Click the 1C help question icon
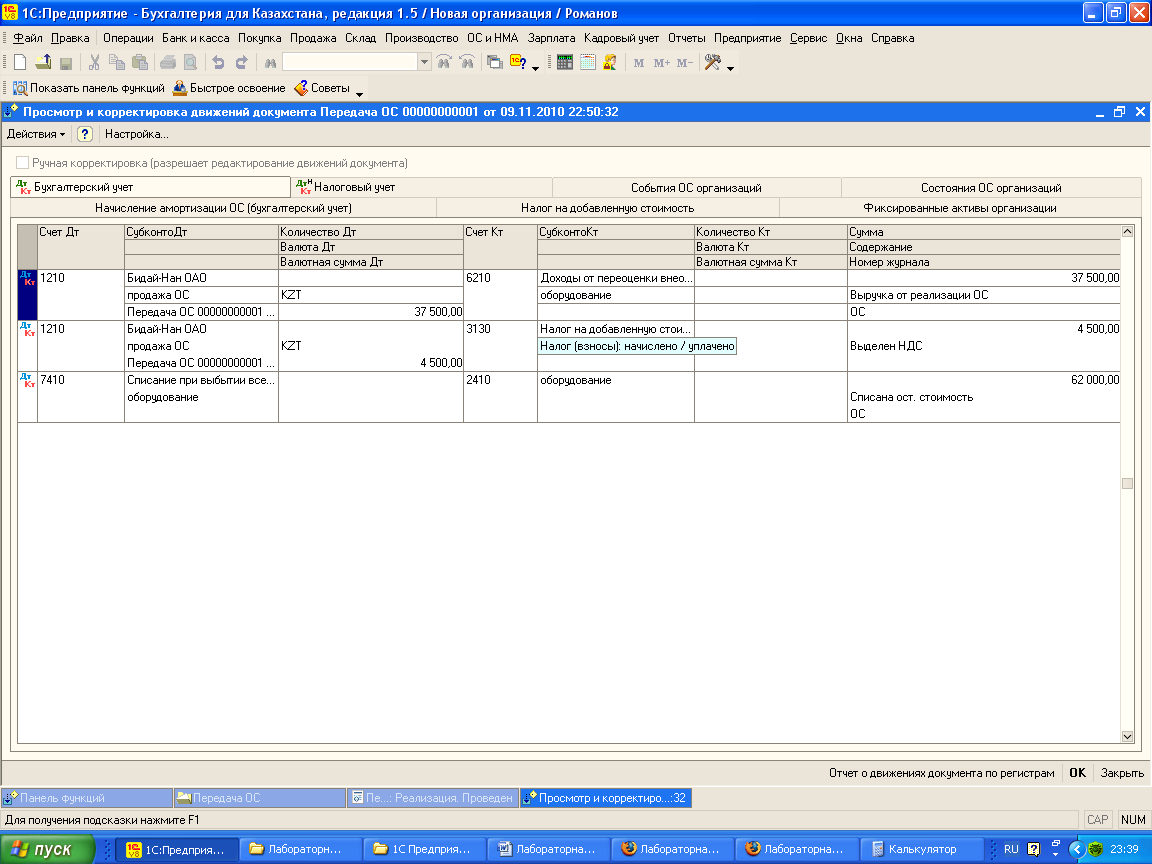This screenshot has height=864, width=1152. point(518,63)
